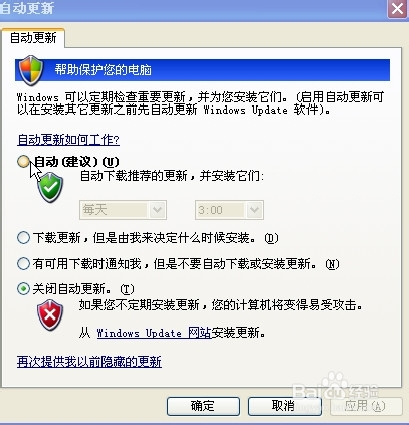
Task: Open the 3:00 time dropdown
Action: 229,210
